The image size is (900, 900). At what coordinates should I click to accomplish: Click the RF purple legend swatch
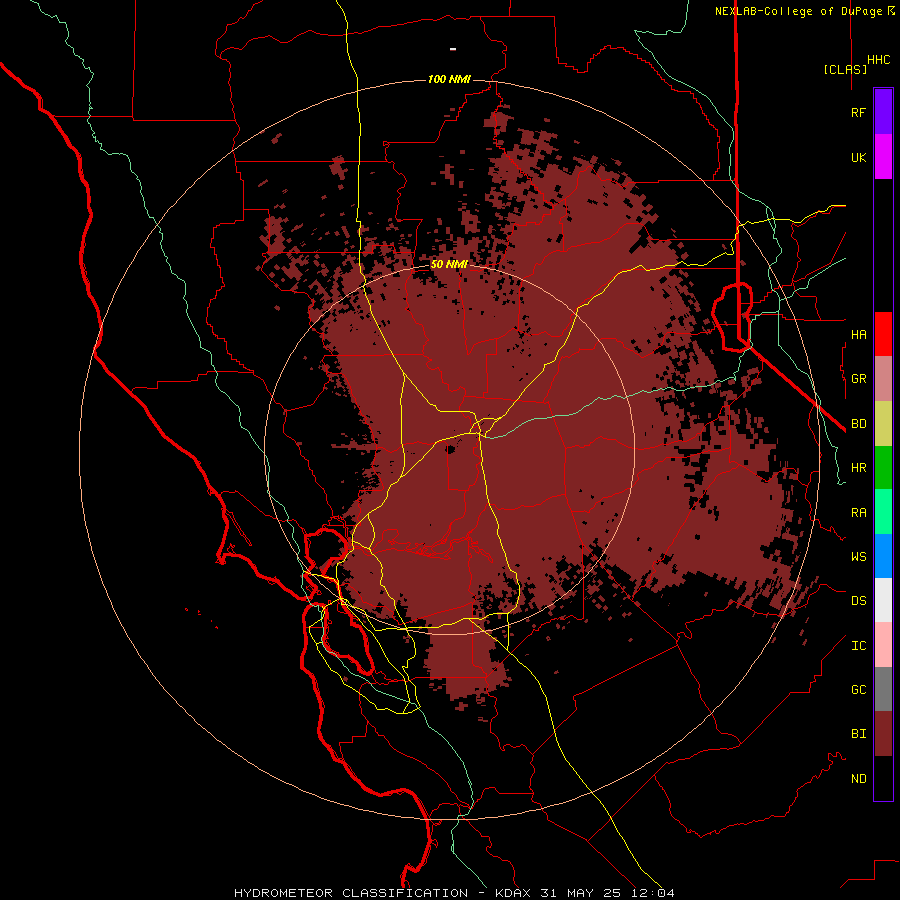[883, 111]
